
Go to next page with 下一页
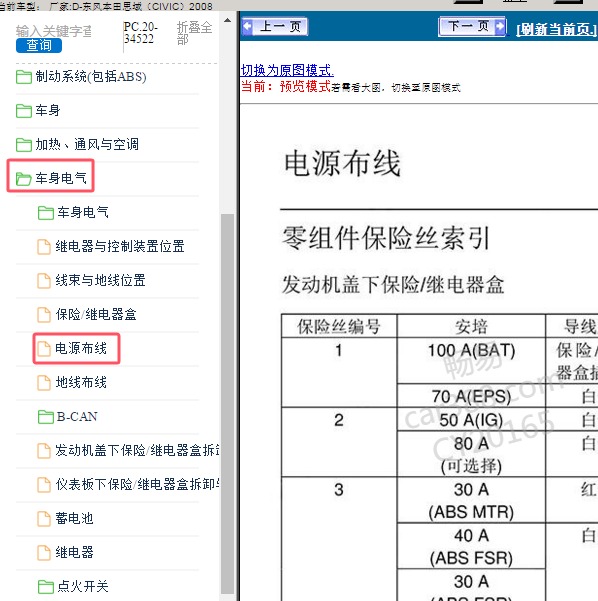[x=472, y=26]
